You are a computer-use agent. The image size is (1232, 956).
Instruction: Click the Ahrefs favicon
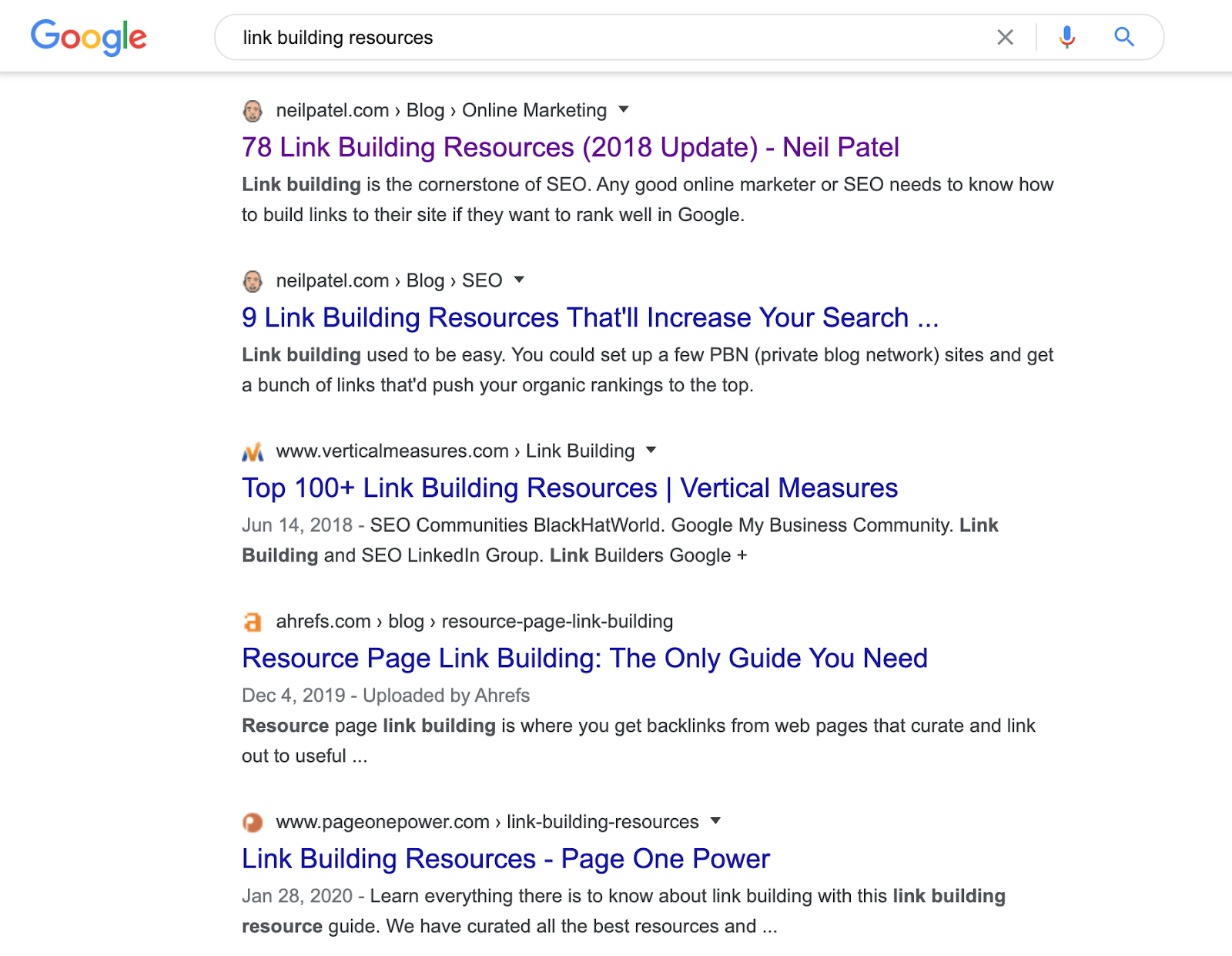[x=253, y=622]
